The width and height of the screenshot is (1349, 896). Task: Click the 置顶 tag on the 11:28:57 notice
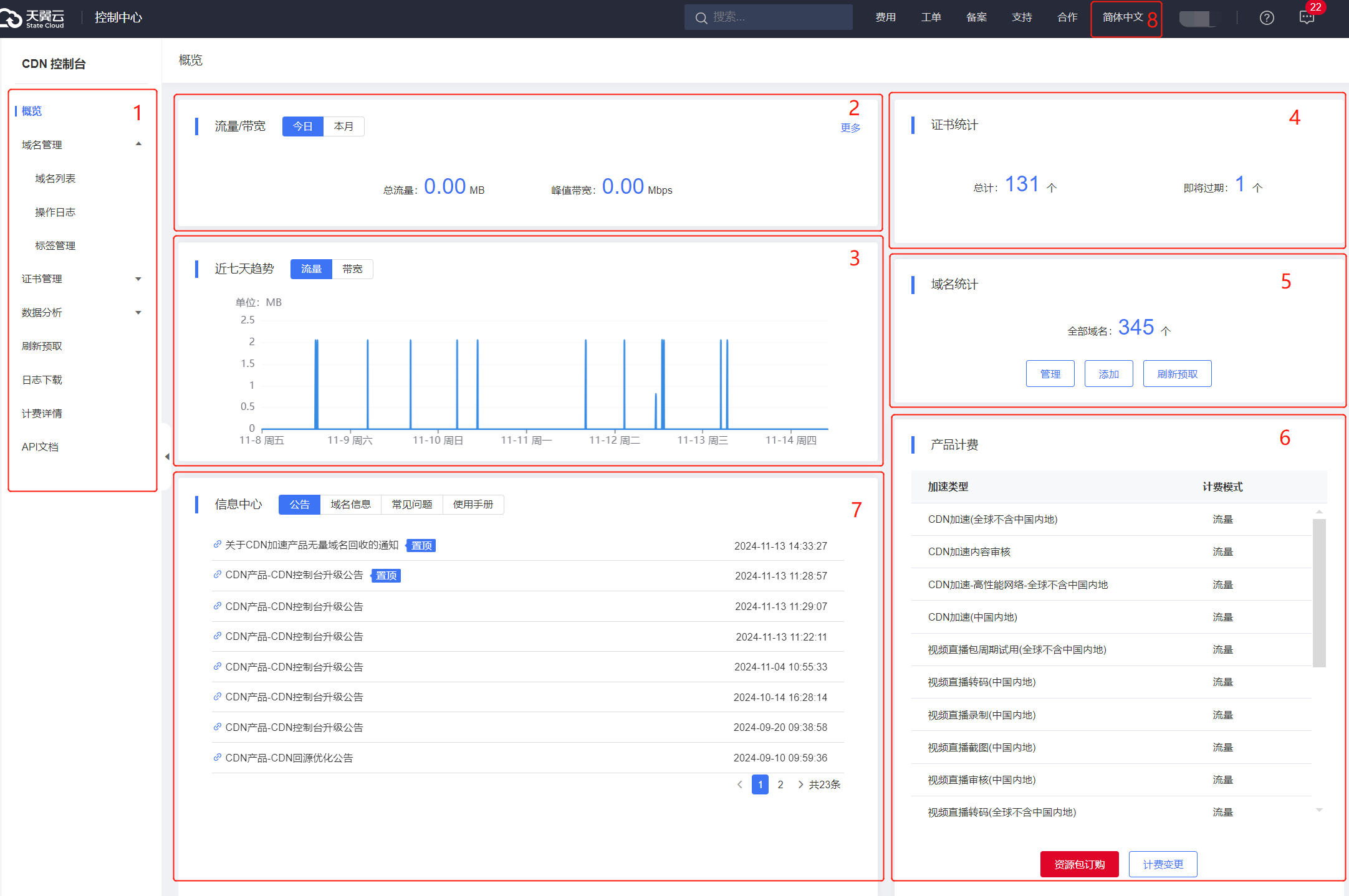[386, 575]
